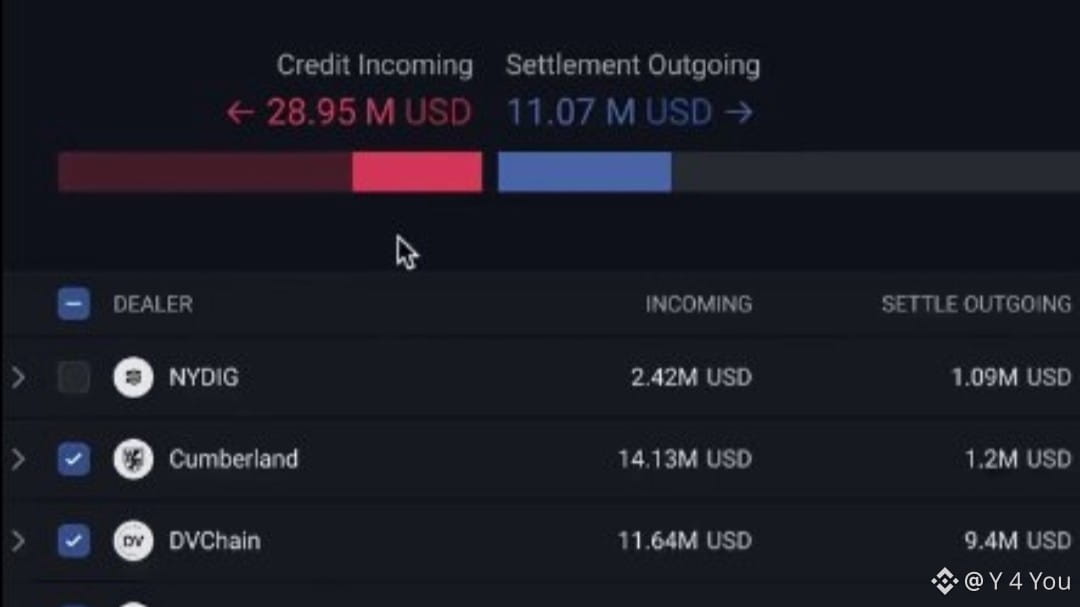This screenshot has width=1080, height=607.
Task: Click the Cumberland dealer logo icon
Action: click(x=133, y=459)
